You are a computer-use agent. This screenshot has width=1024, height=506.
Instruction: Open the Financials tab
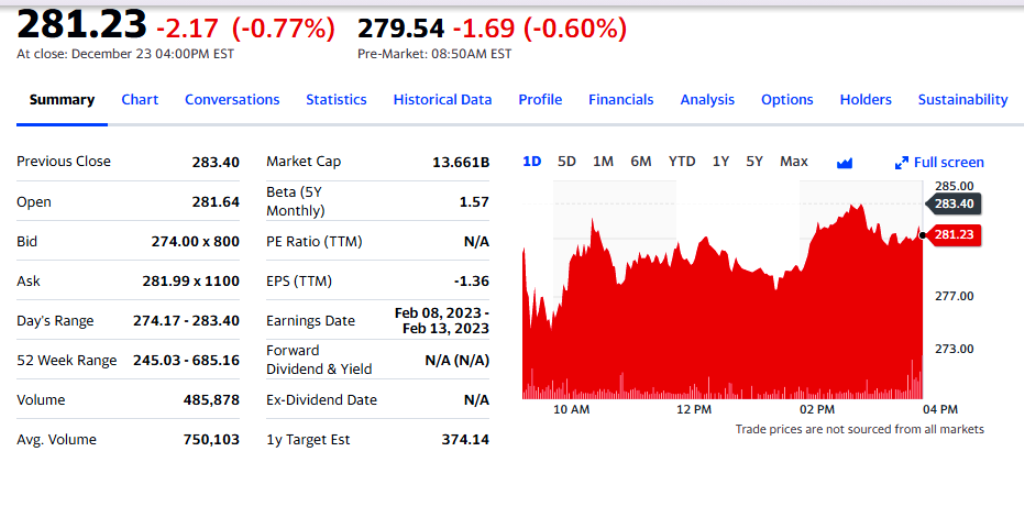[x=621, y=100]
